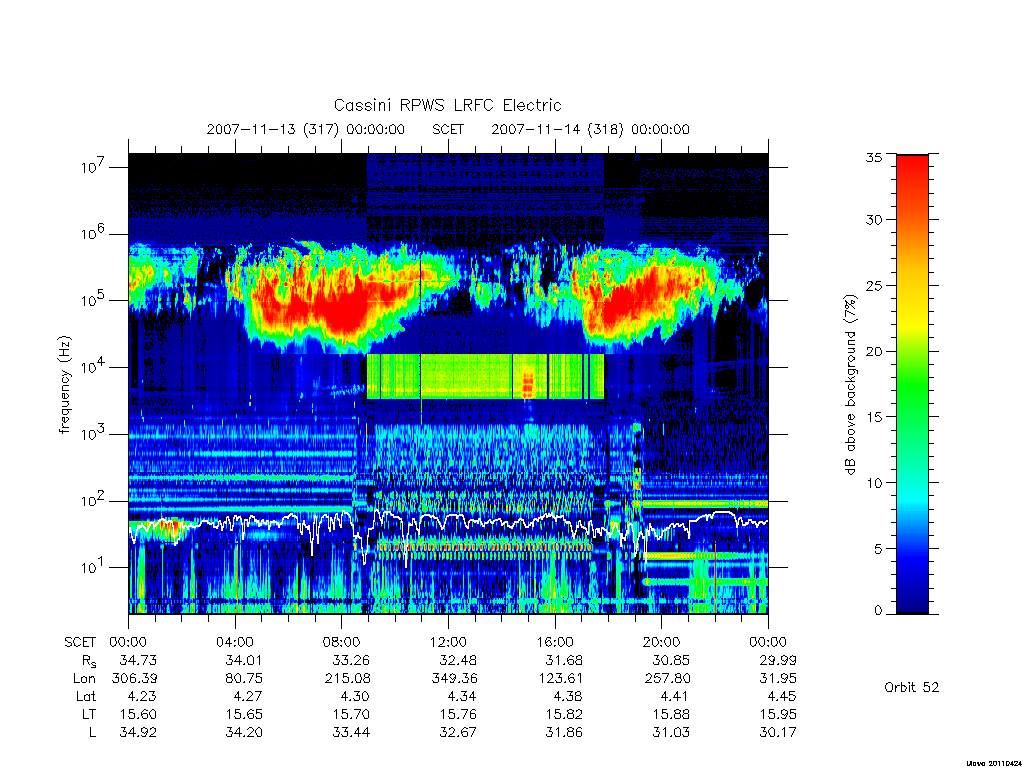Click the 16:00 time axis label
This screenshot has height=768, width=1024.
pyautogui.click(x=555, y=642)
